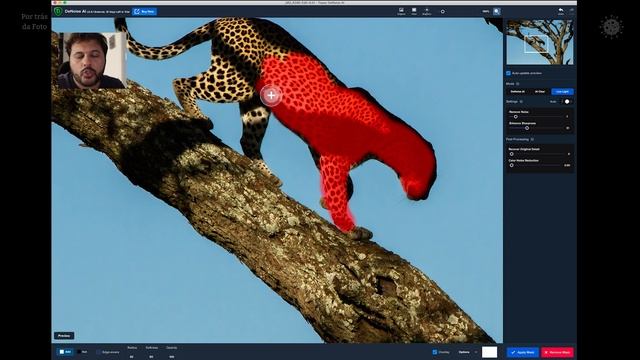Open the zoom percentage dropdown

486,11
